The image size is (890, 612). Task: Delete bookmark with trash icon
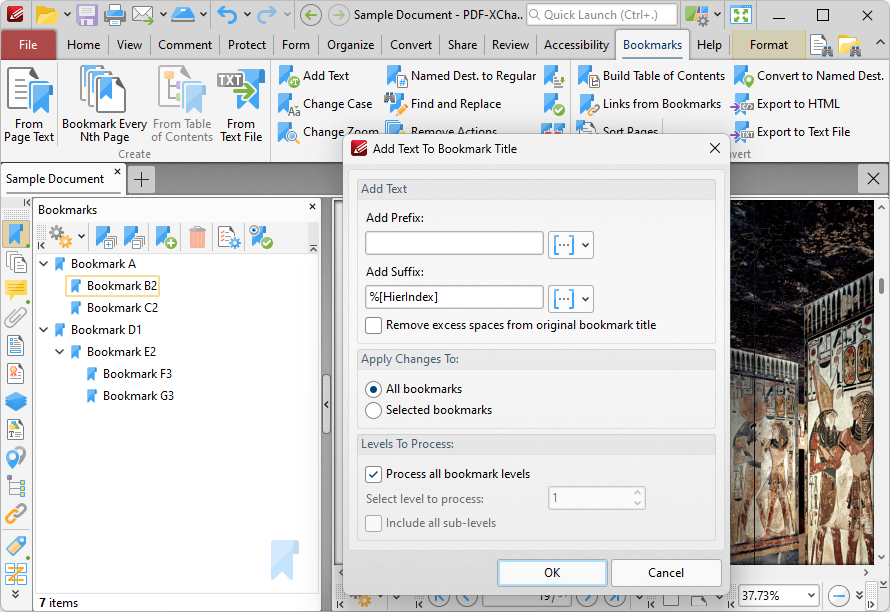(197, 237)
